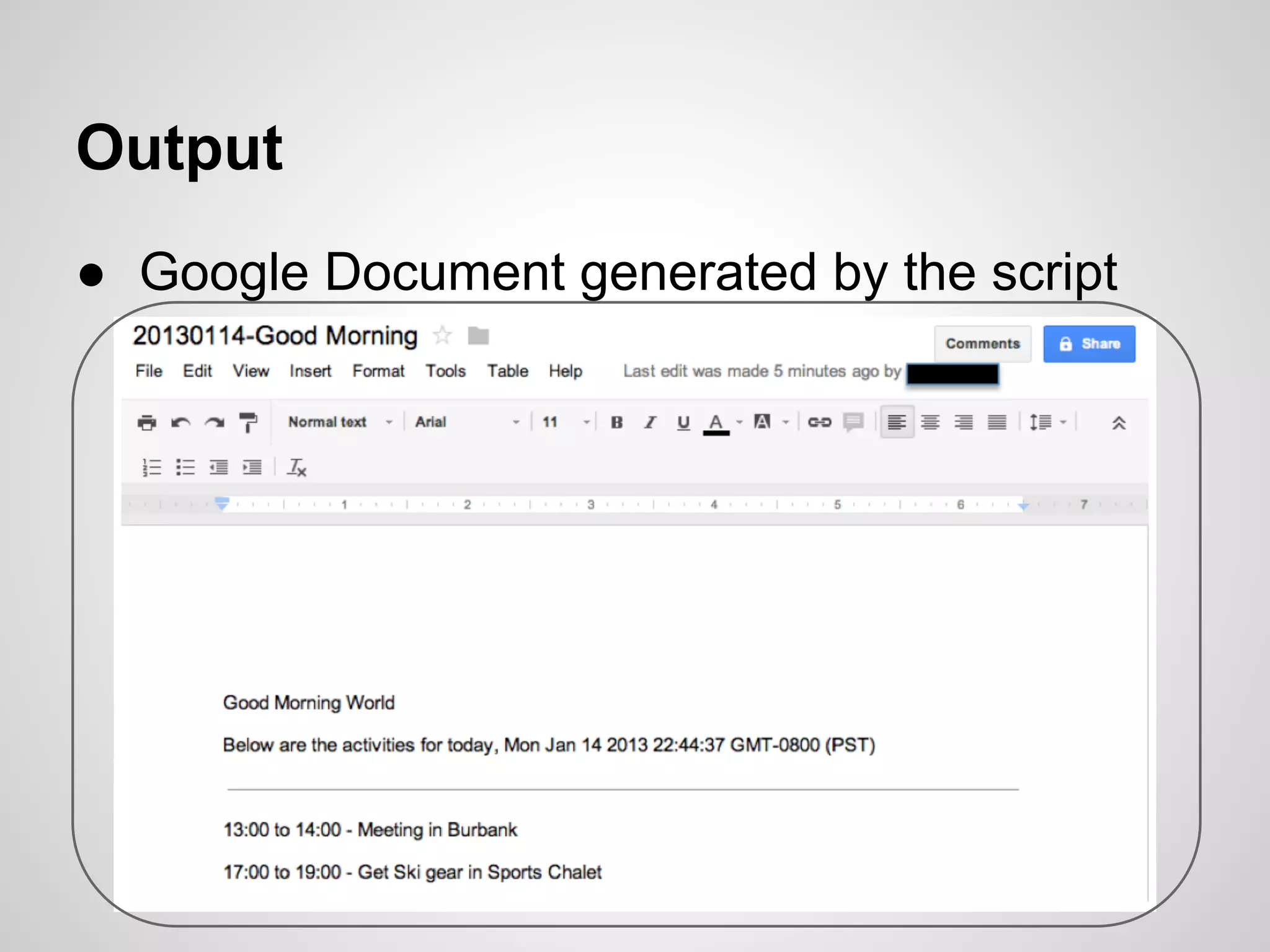Star the 20130114-Good Morning document
Screen dimensions: 1270x952
[442, 335]
